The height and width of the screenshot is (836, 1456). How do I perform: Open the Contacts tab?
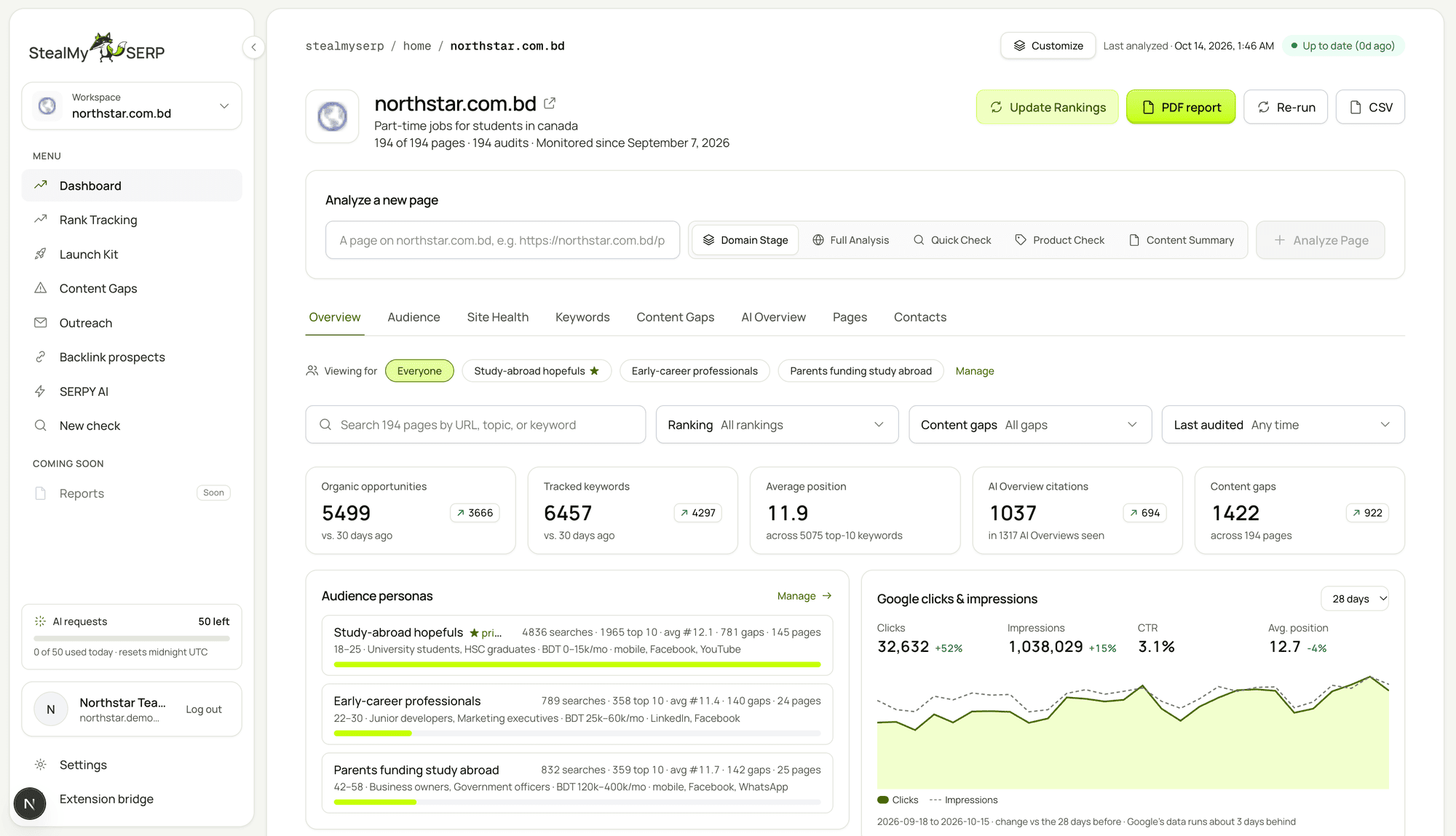(x=920, y=317)
